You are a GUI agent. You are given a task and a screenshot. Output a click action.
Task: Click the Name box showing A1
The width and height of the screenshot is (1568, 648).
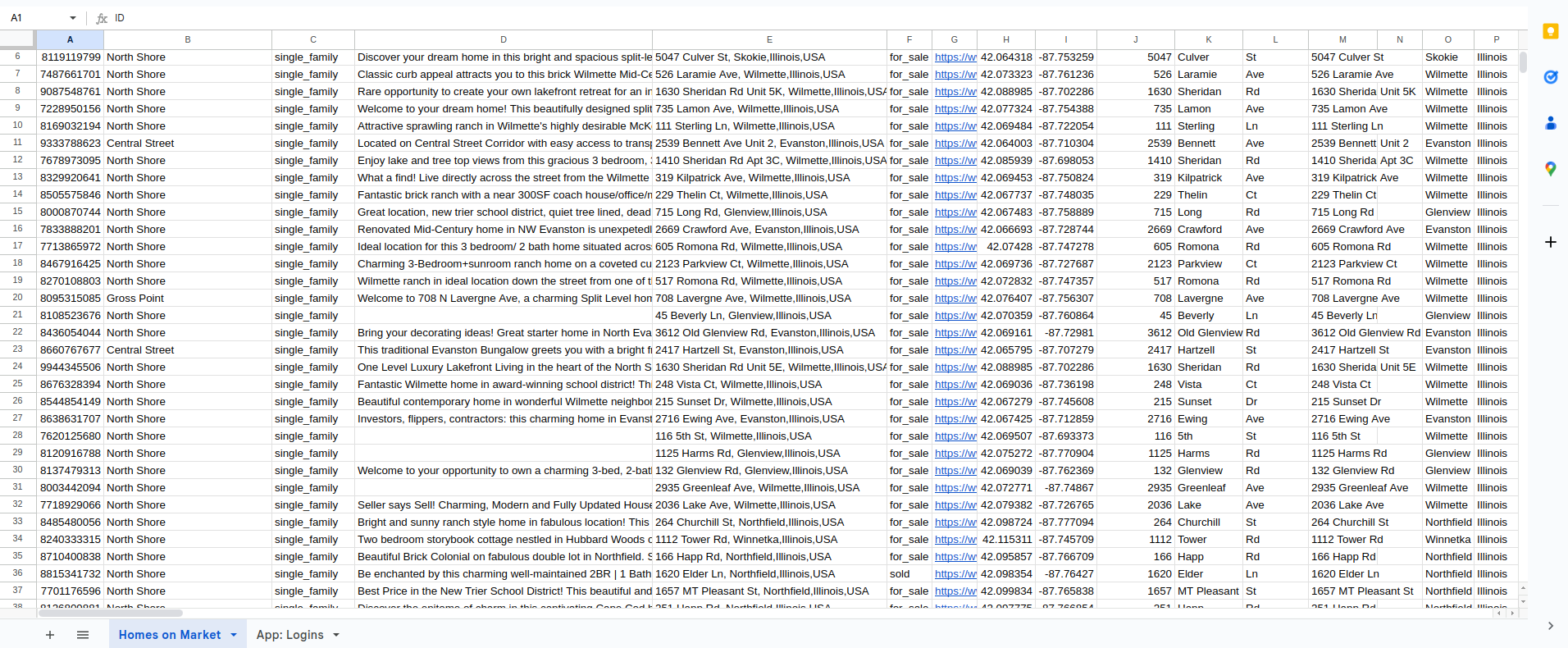pyautogui.click(x=37, y=18)
